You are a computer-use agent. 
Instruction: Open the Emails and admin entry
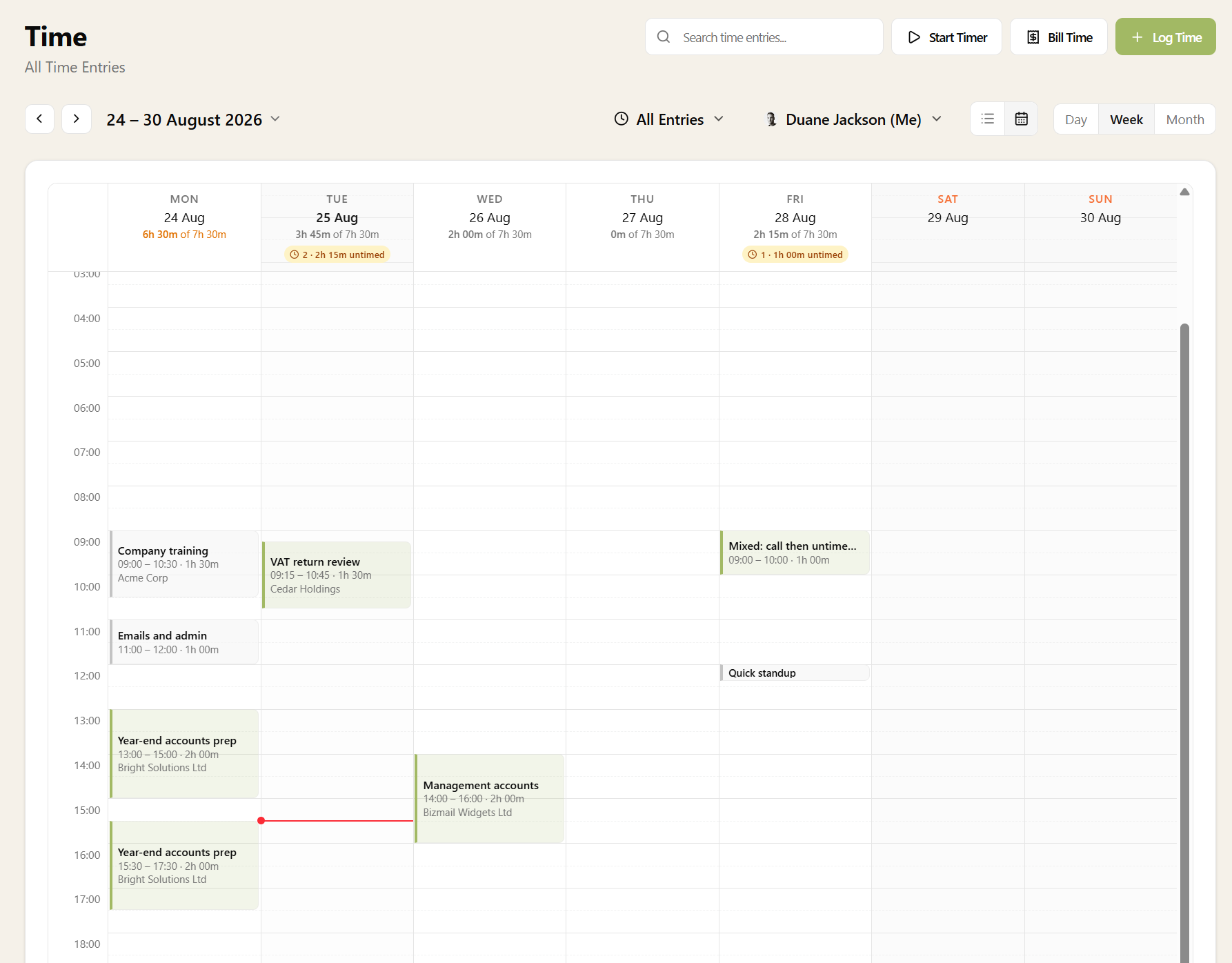(x=184, y=642)
